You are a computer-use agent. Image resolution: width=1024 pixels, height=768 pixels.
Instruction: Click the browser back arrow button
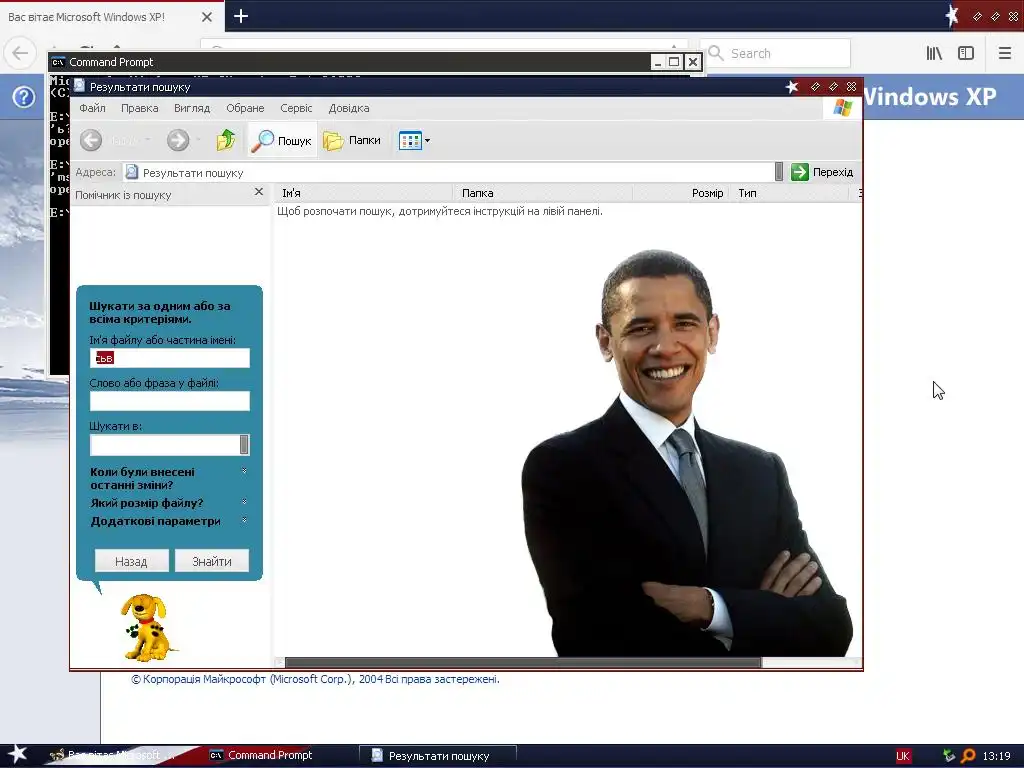click(20, 53)
